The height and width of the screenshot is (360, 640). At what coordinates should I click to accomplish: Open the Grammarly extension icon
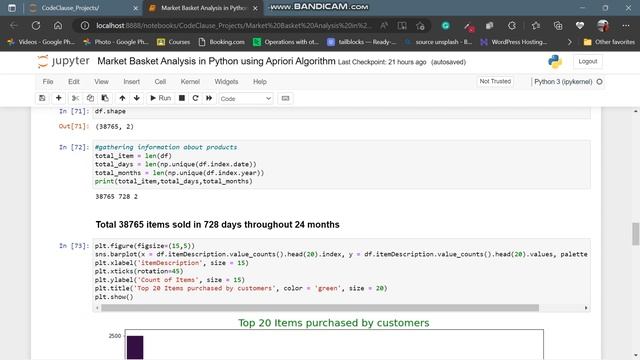pos(446,26)
